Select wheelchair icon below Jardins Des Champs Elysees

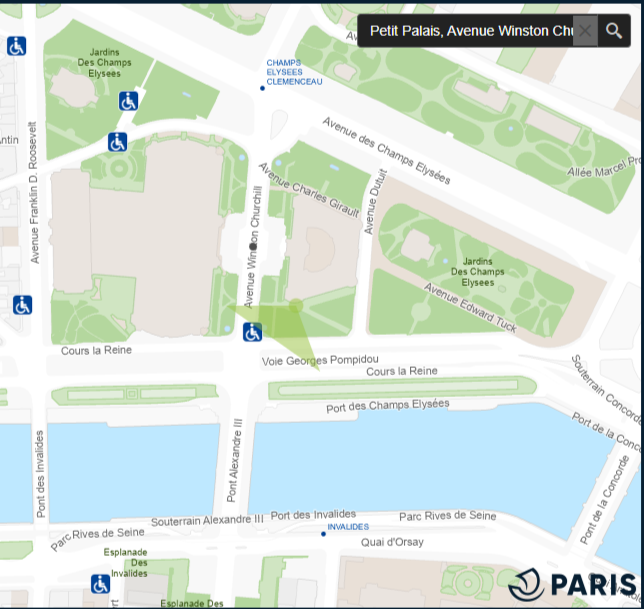[129, 101]
